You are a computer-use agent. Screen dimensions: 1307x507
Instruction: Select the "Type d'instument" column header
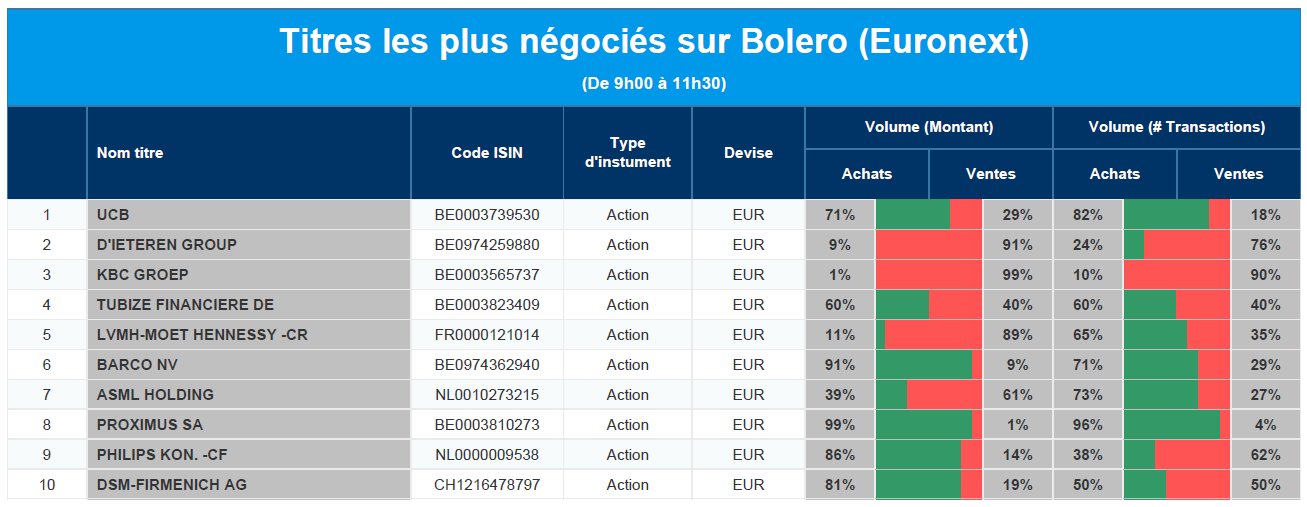click(x=627, y=153)
